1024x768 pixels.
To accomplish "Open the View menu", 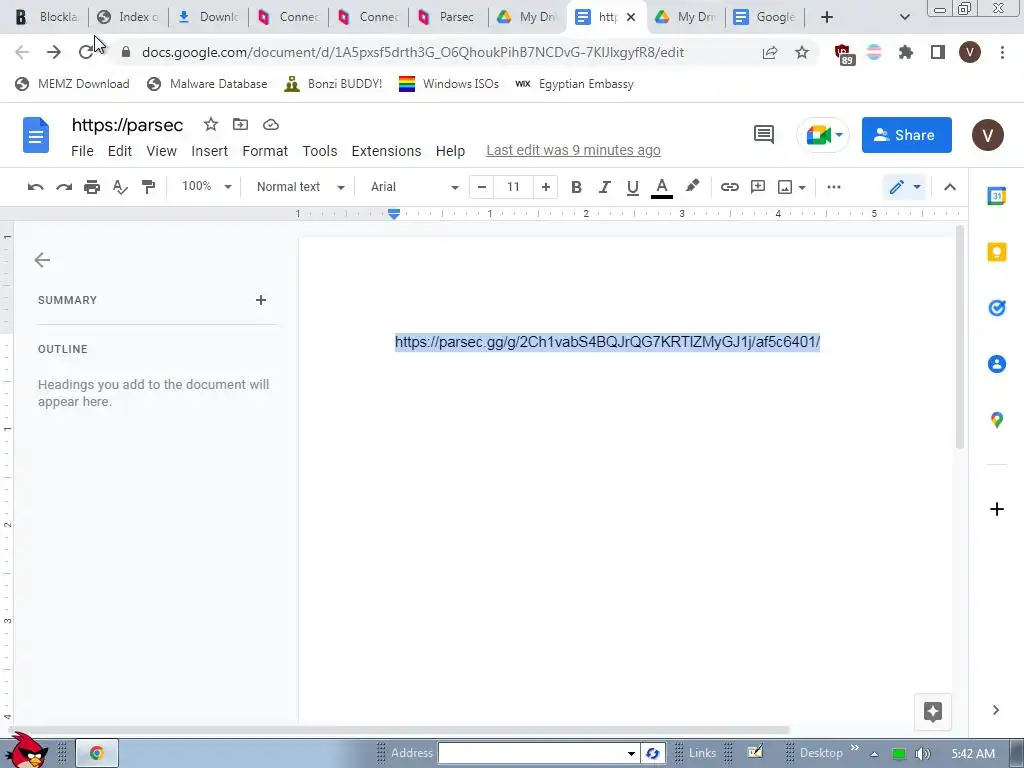I will point(161,151).
